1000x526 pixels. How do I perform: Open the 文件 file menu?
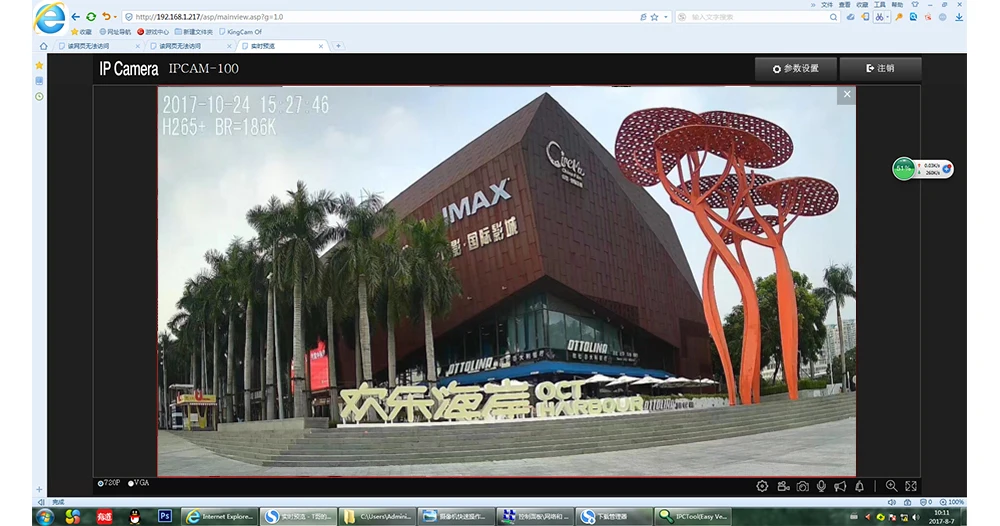point(827,4)
